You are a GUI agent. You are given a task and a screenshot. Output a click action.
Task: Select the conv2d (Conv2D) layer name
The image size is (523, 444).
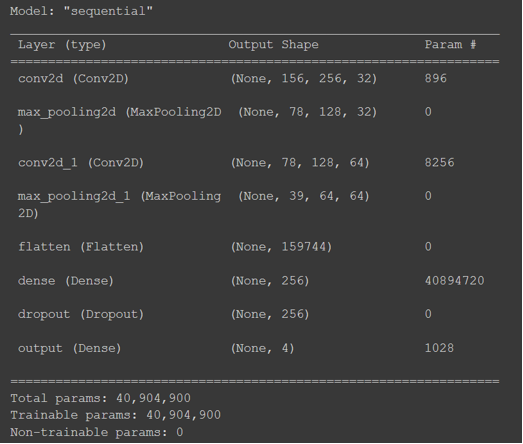[x=73, y=79]
